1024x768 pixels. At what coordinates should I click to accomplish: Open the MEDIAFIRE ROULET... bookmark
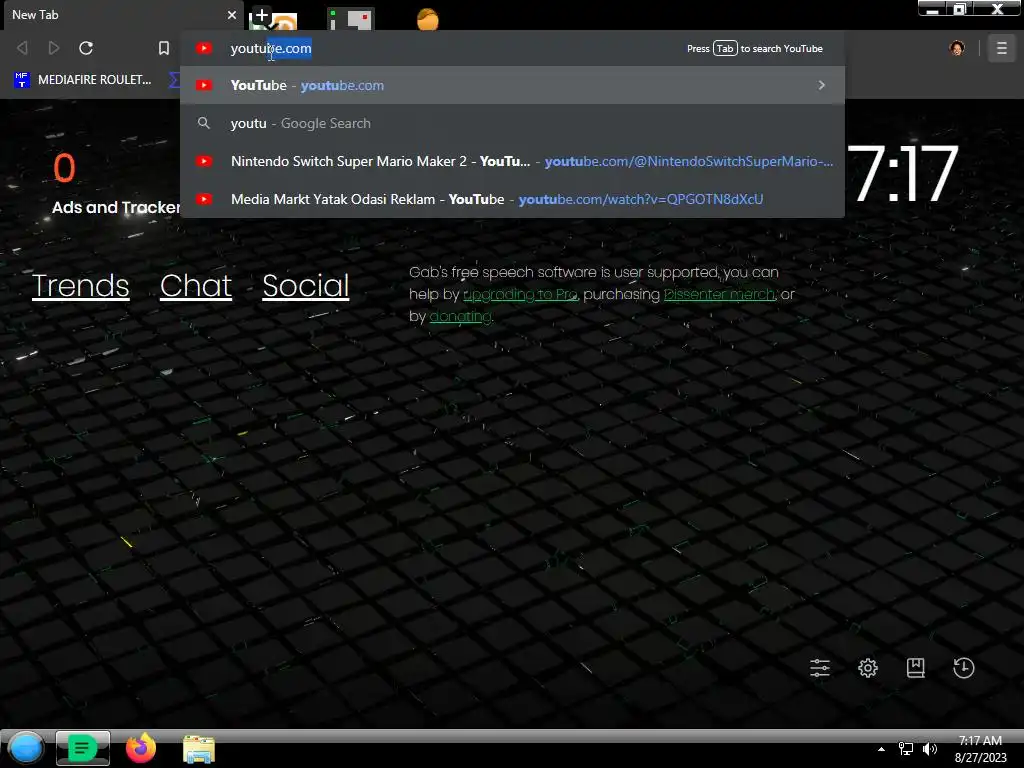click(x=83, y=80)
